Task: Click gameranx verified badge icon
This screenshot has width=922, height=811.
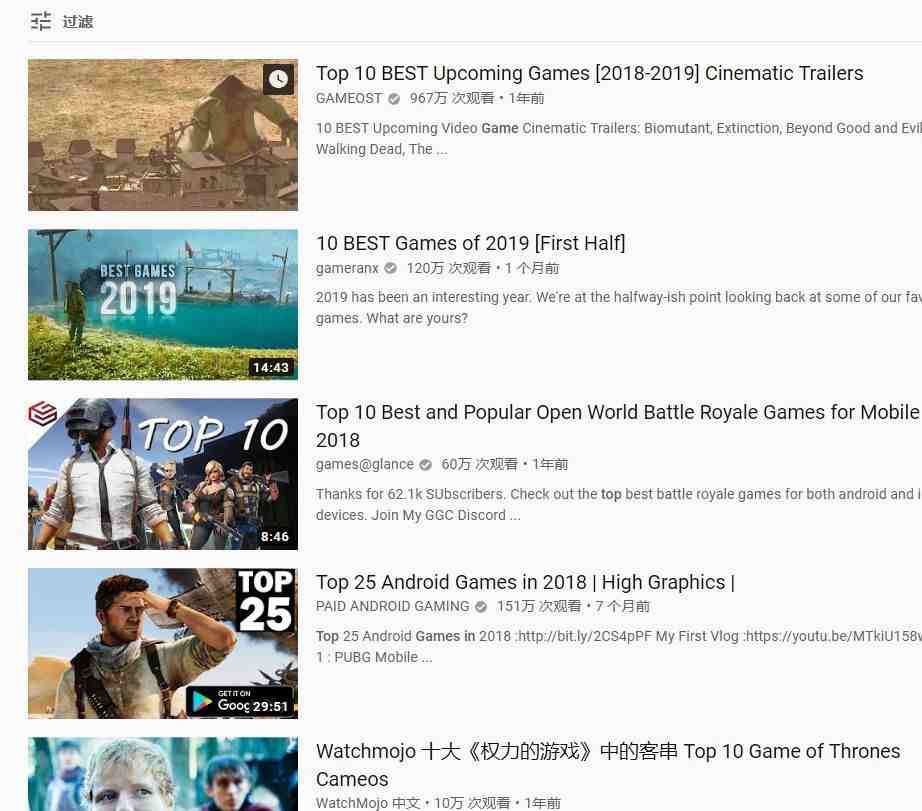Action: click(x=390, y=269)
